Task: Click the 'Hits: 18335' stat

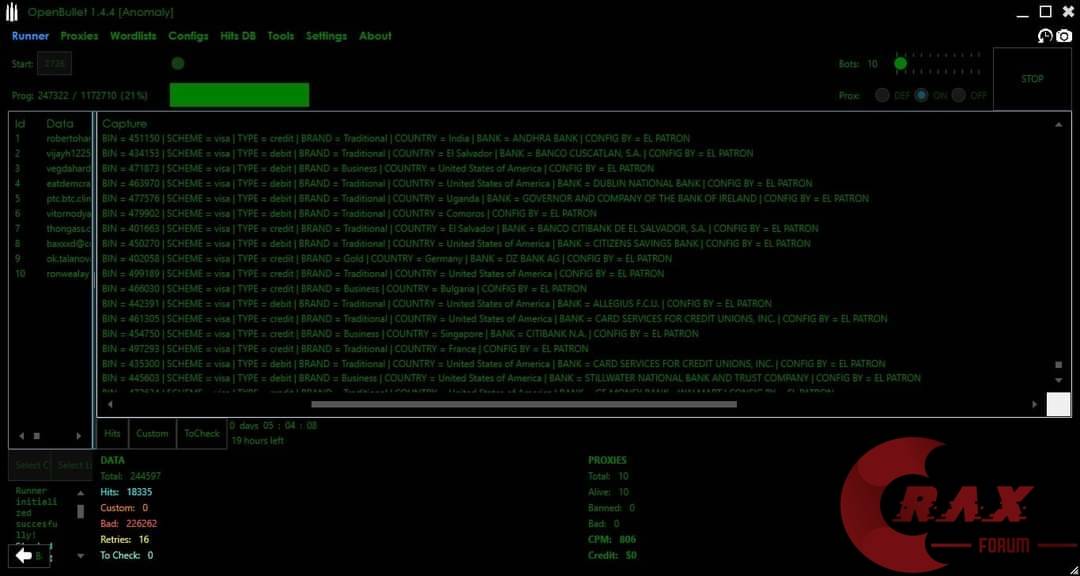Action: coord(126,492)
